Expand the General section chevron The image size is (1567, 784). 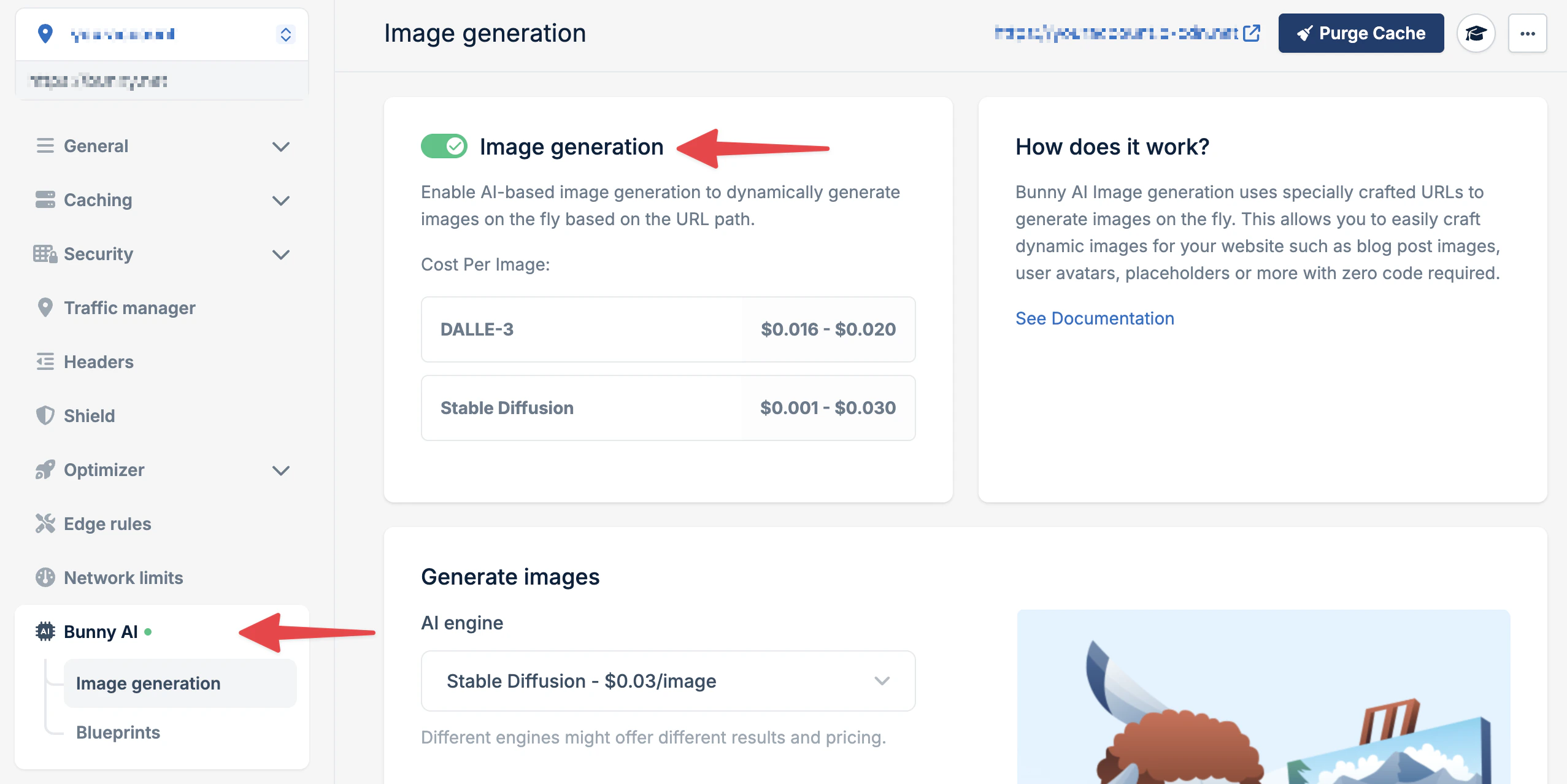click(281, 147)
